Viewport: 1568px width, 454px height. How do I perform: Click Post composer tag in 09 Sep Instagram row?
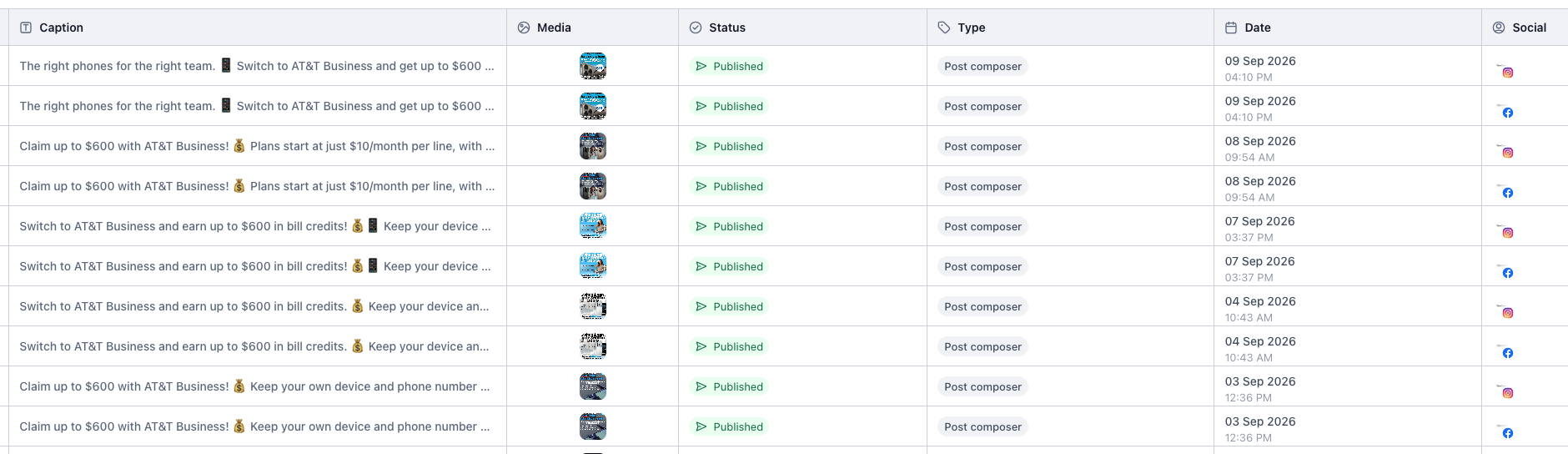(x=983, y=66)
